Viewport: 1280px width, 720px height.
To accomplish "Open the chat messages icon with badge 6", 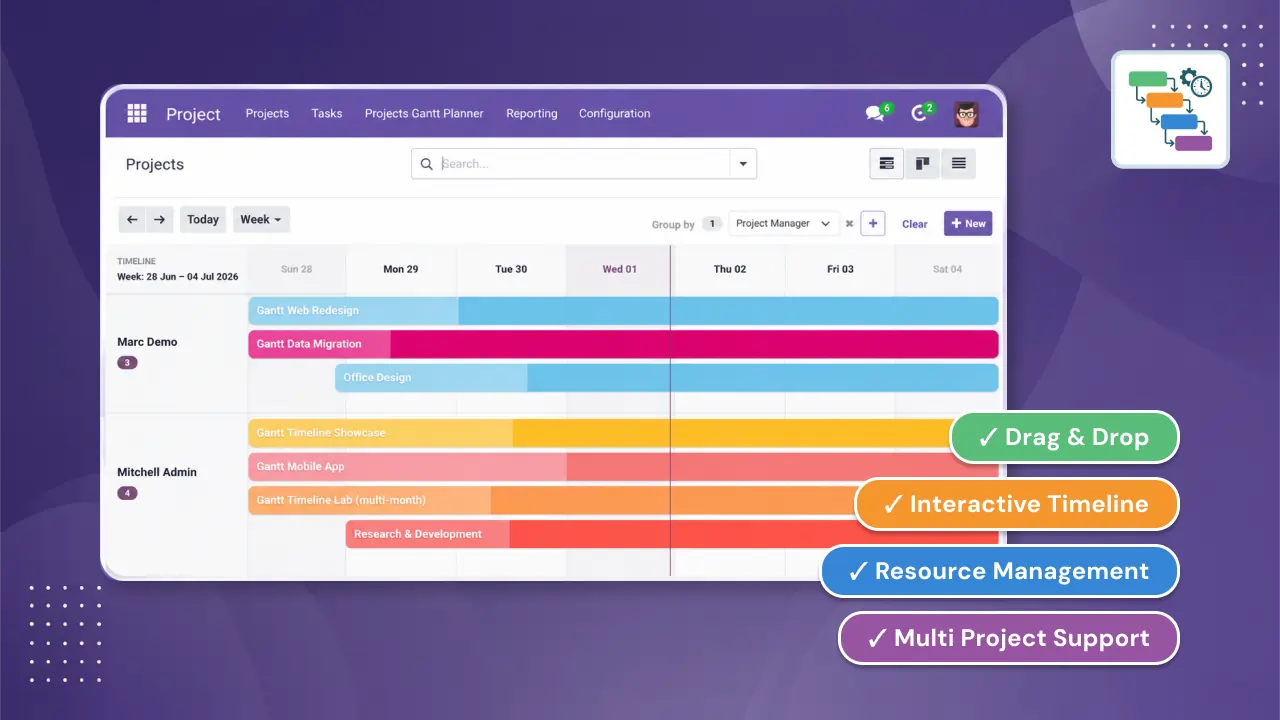I will pos(876,113).
